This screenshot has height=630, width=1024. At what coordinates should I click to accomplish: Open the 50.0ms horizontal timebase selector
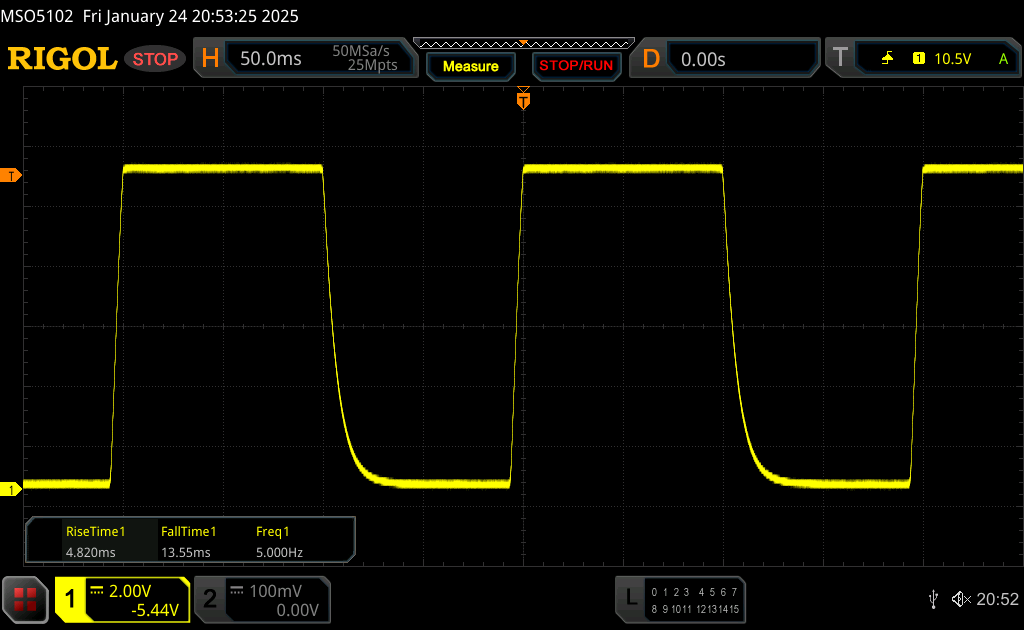(x=271, y=59)
